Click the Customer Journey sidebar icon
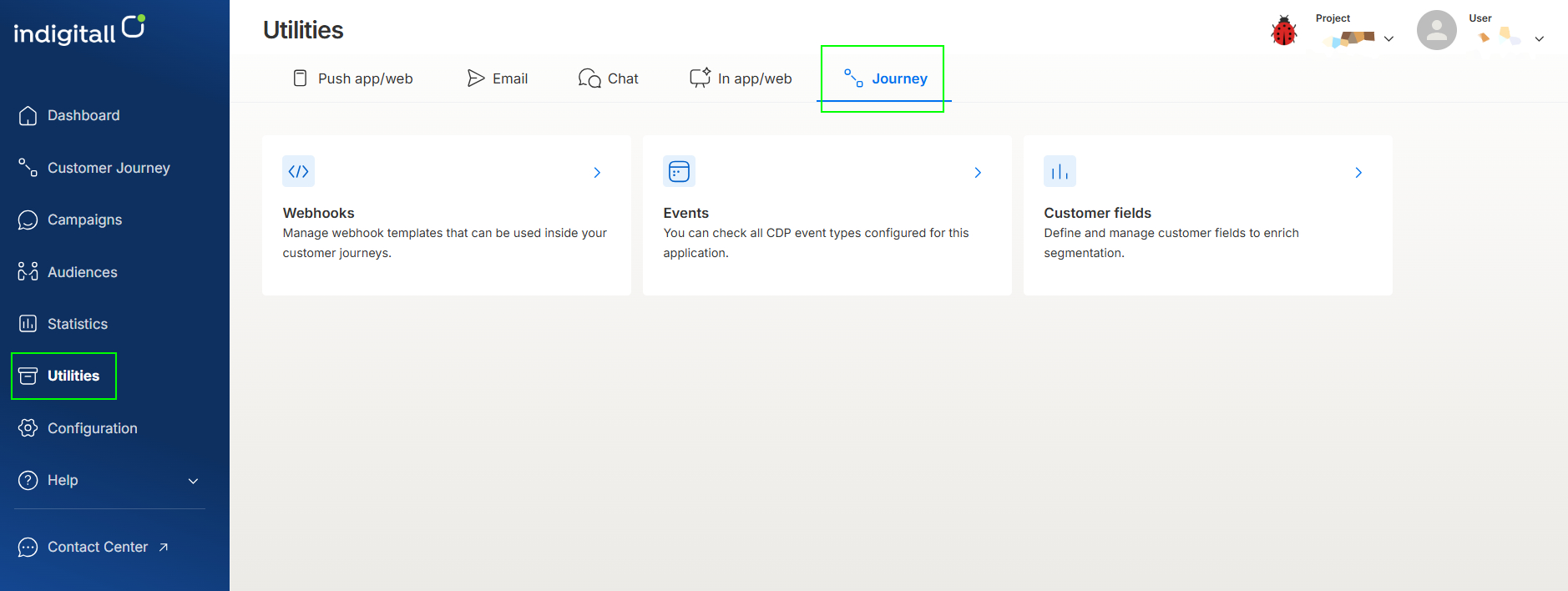Viewport: 1568px width, 591px height. tap(28, 168)
